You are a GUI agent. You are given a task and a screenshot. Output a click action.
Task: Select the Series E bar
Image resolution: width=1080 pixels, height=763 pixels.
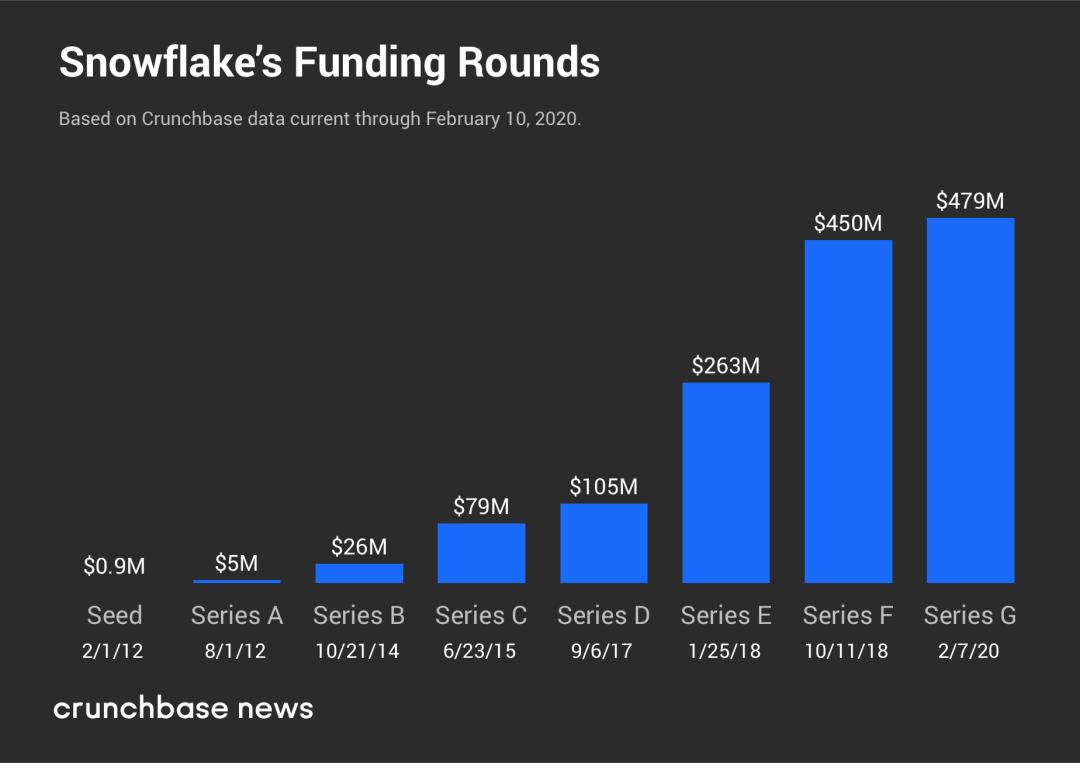[x=726, y=483]
